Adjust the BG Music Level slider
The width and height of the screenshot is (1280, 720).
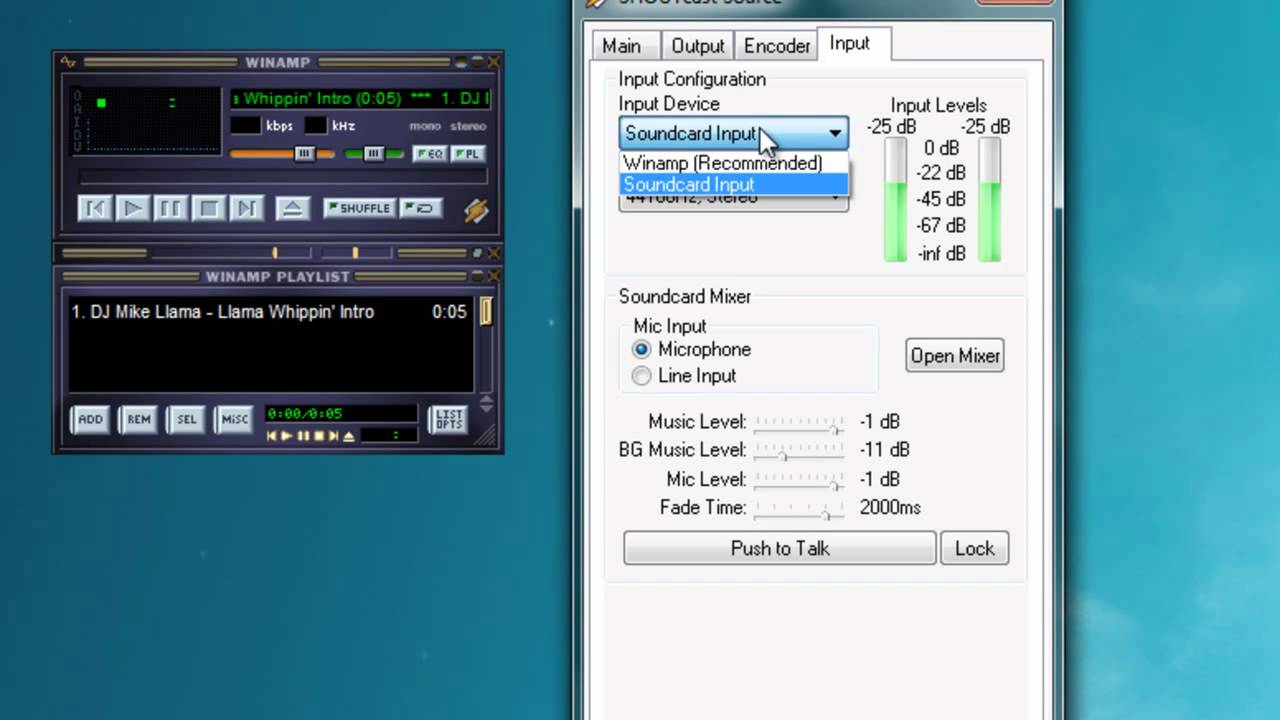pos(799,452)
